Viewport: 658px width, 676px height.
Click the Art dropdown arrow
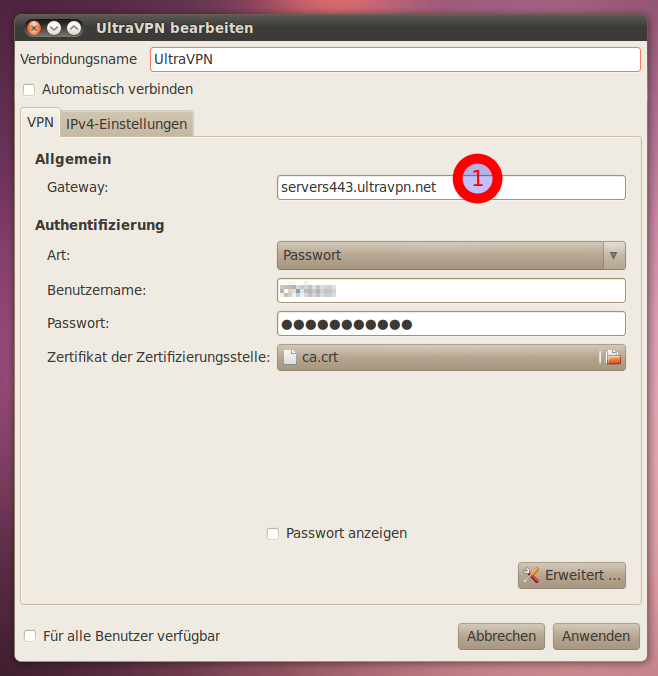614,255
